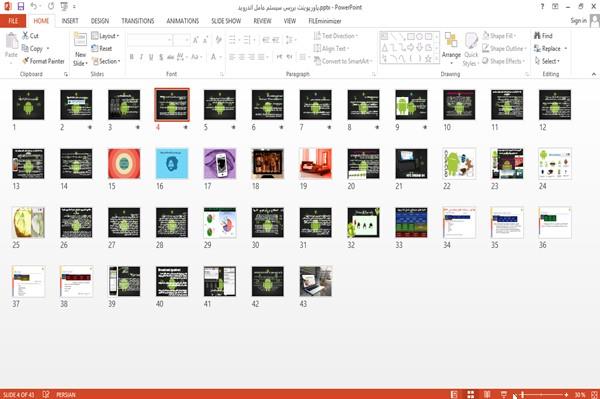Select the Format Painter tool
This screenshot has width=600, height=399.
tap(43, 61)
